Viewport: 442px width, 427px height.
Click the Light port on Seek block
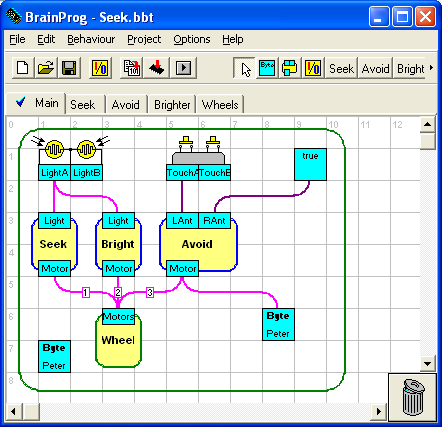54,221
